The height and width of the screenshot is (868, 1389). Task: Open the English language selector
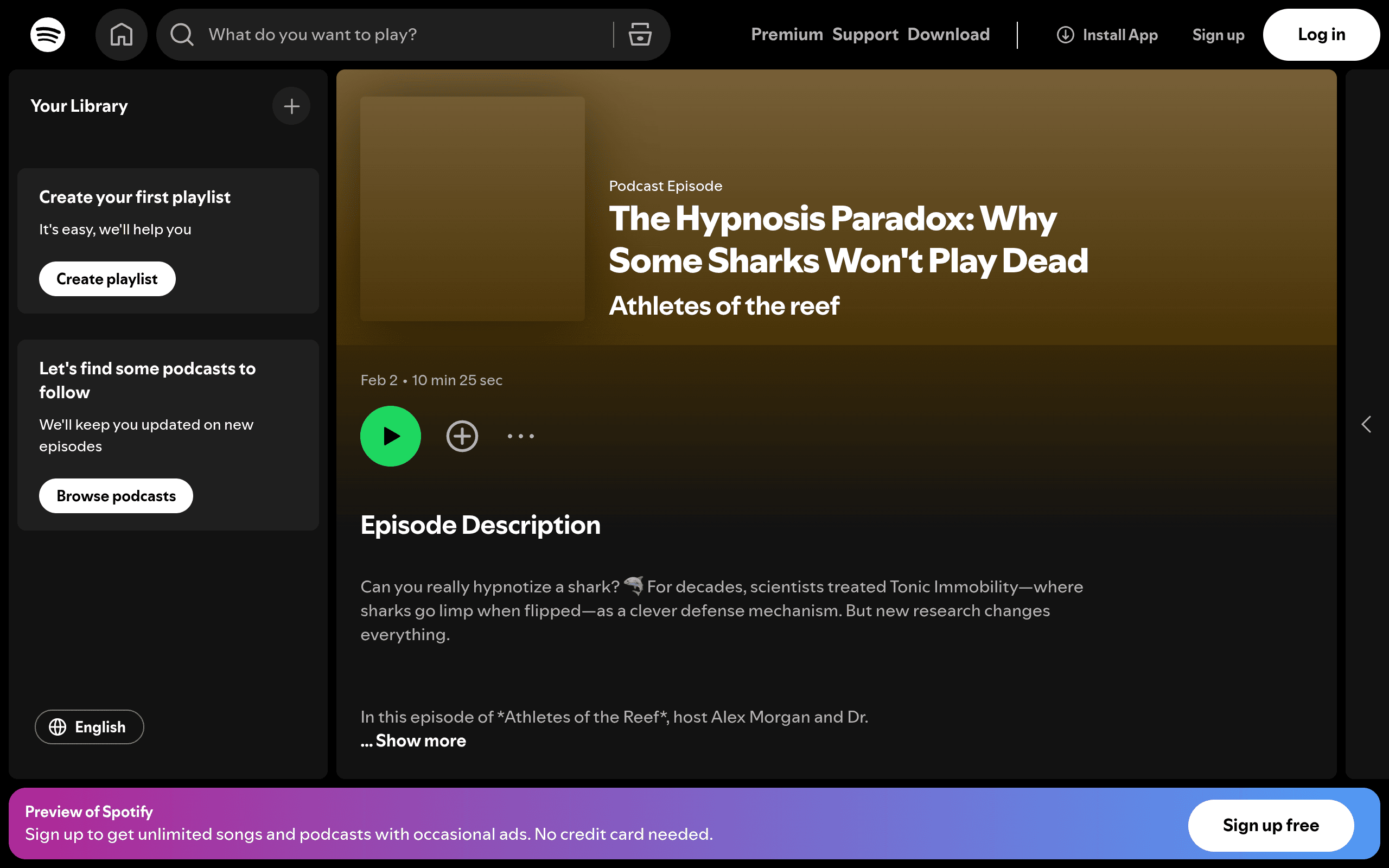coord(89,727)
